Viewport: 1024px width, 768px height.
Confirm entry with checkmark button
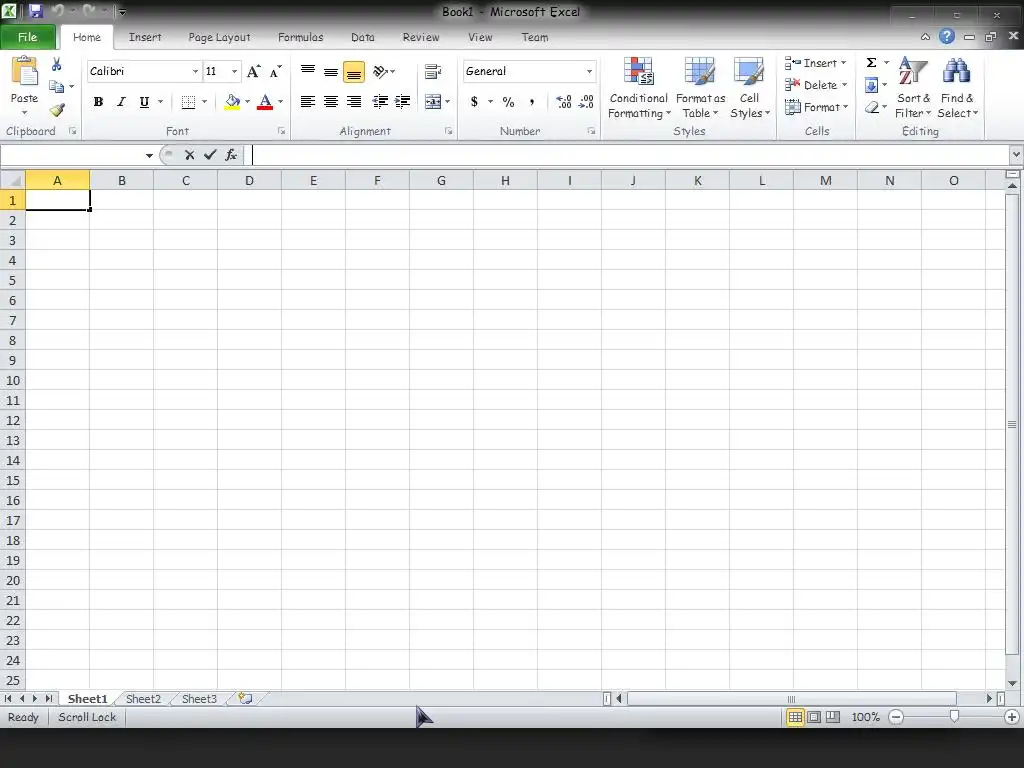(x=210, y=155)
